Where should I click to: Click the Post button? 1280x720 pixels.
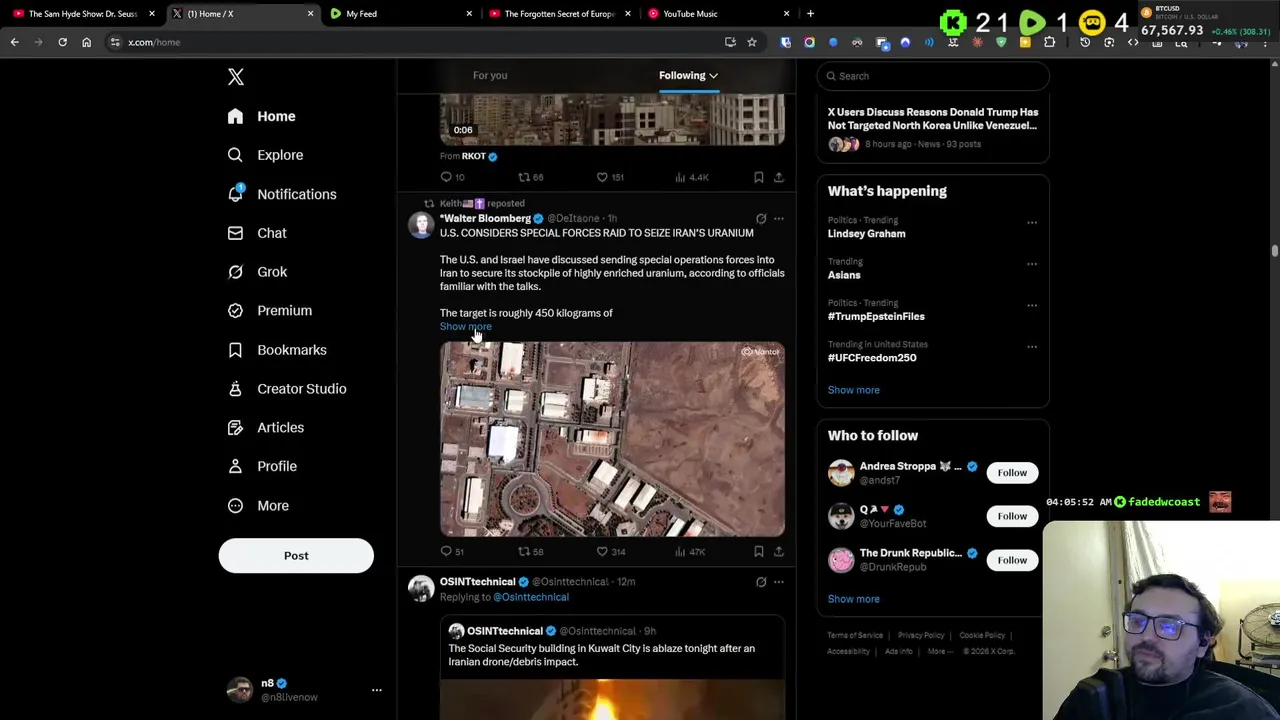tap(296, 556)
